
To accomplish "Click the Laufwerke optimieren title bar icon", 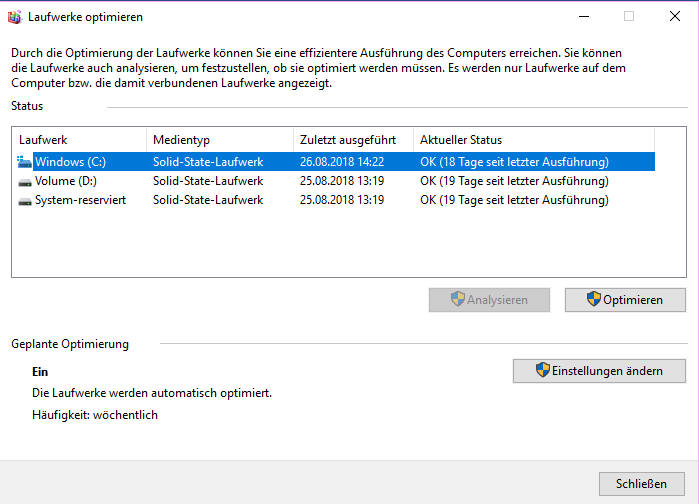I will (x=14, y=17).
